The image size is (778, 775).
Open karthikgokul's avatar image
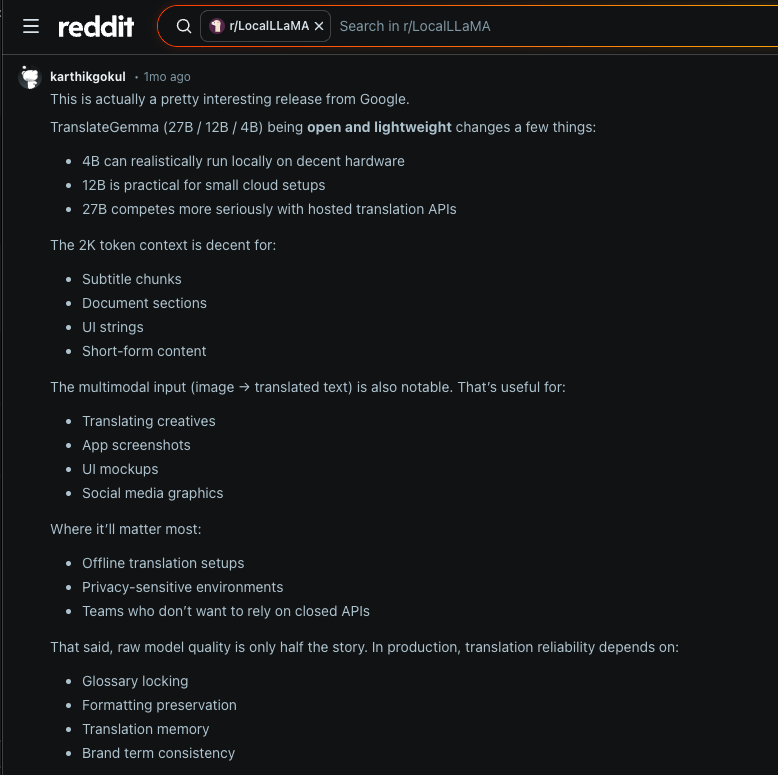click(x=31, y=78)
